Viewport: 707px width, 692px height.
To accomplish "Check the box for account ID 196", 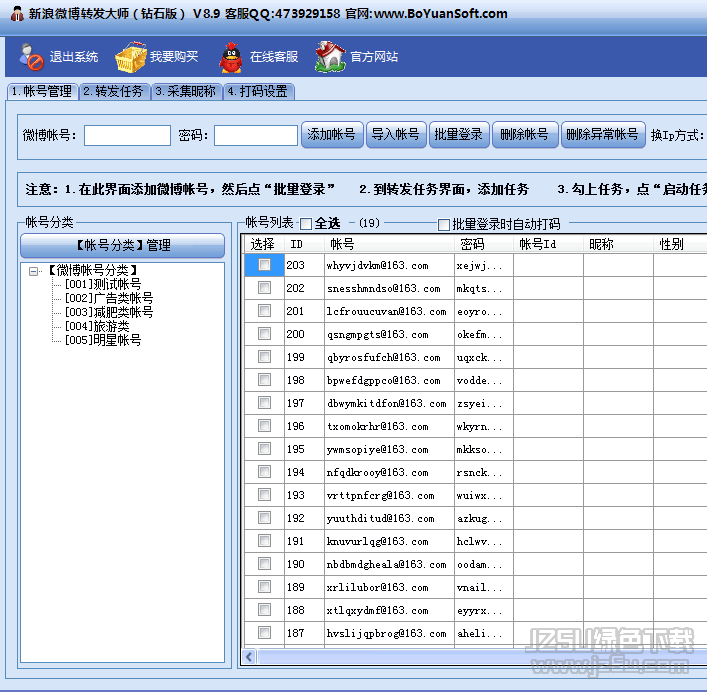I will pyautogui.click(x=265, y=426).
